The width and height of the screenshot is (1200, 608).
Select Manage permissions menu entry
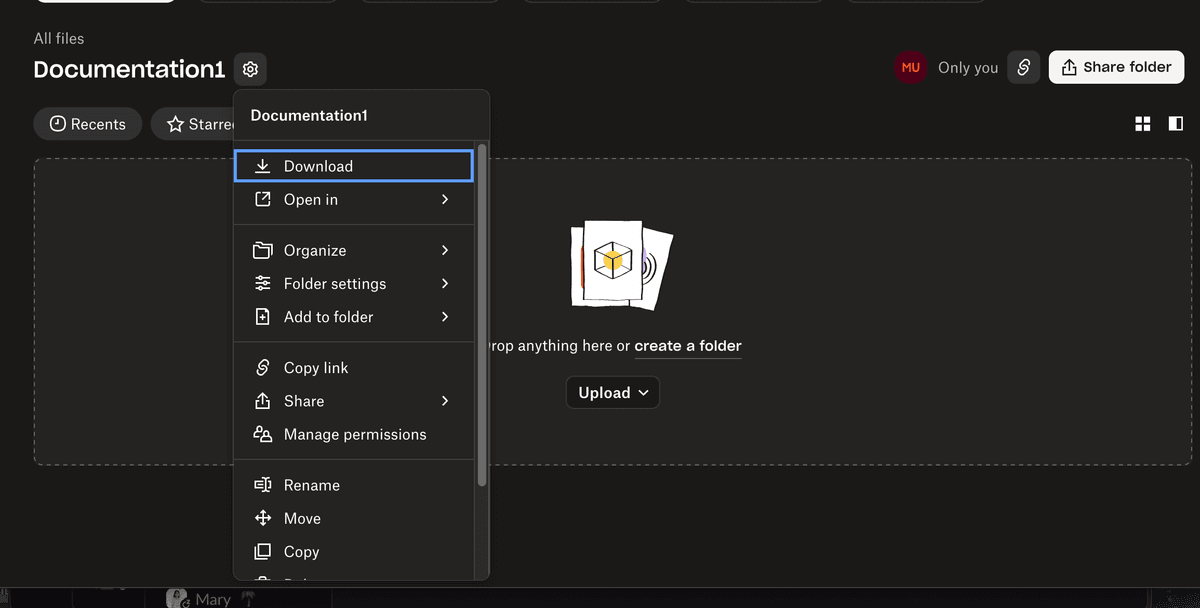(x=353, y=434)
